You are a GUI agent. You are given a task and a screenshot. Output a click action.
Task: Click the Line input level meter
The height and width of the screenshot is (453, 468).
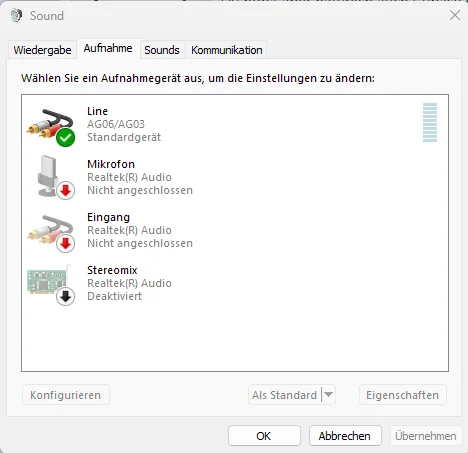[x=430, y=123]
